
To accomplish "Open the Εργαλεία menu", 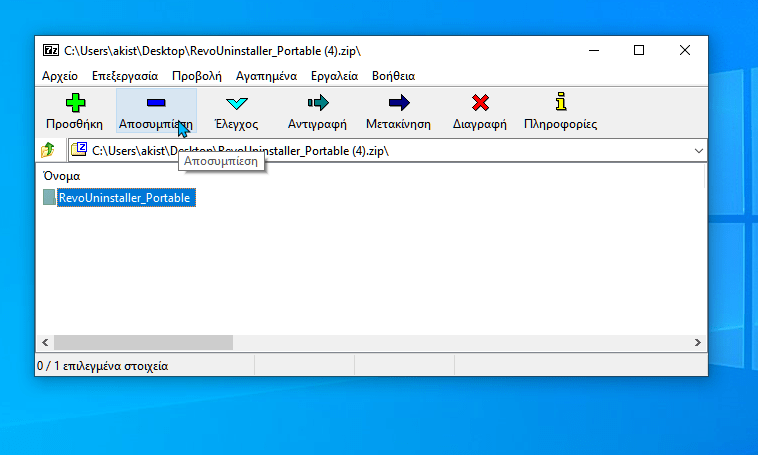I will point(335,76).
